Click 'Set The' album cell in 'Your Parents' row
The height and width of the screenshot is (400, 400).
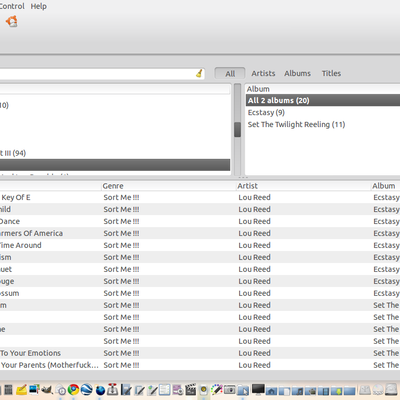tap(386, 365)
